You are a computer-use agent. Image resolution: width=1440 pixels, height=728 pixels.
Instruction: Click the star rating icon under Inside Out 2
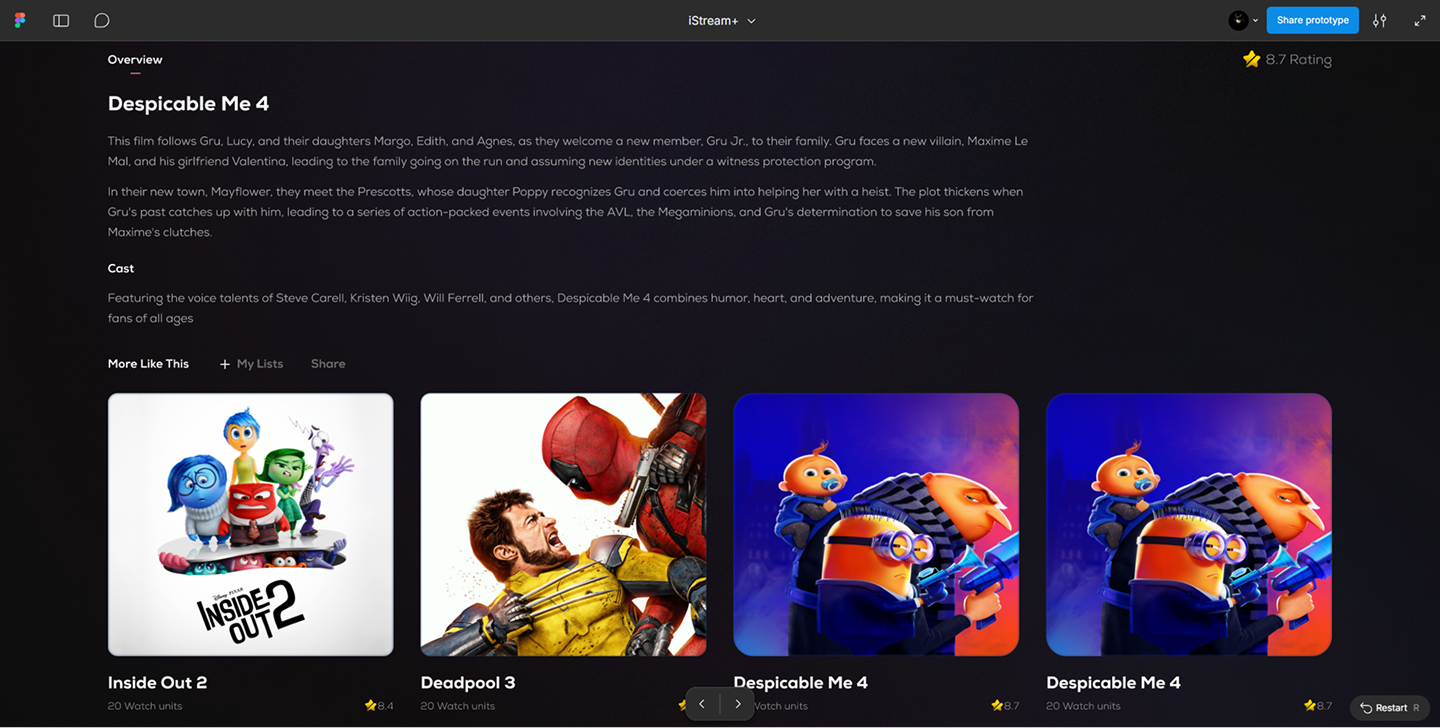370,705
